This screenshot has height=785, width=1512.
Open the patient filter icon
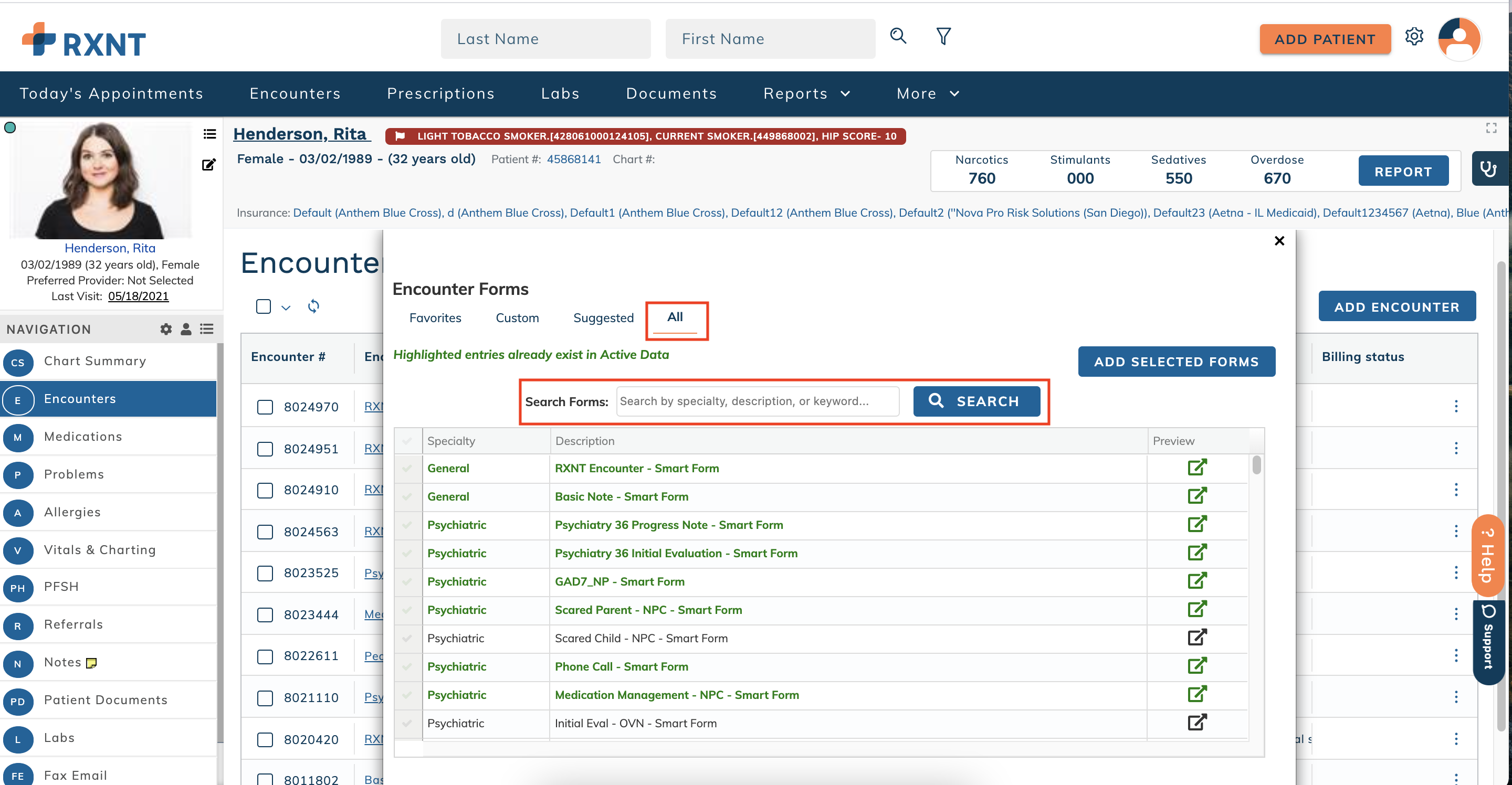click(x=943, y=36)
